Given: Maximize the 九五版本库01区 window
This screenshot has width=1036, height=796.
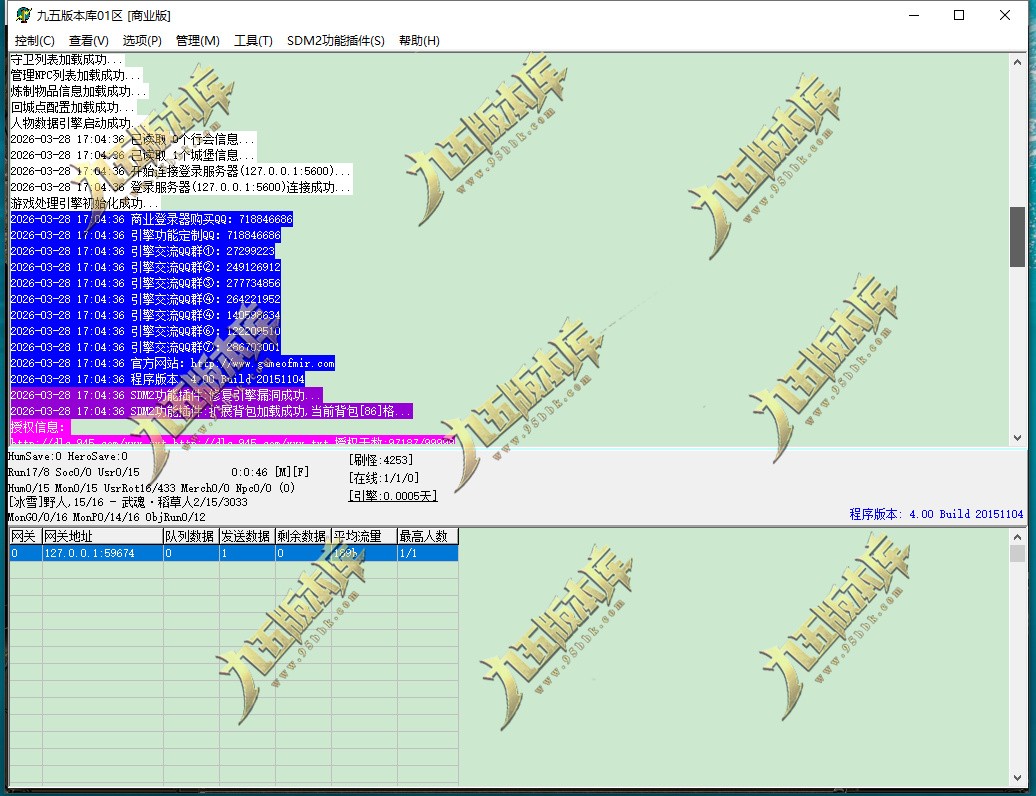Looking at the screenshot, I should click(x=959, y=15).
